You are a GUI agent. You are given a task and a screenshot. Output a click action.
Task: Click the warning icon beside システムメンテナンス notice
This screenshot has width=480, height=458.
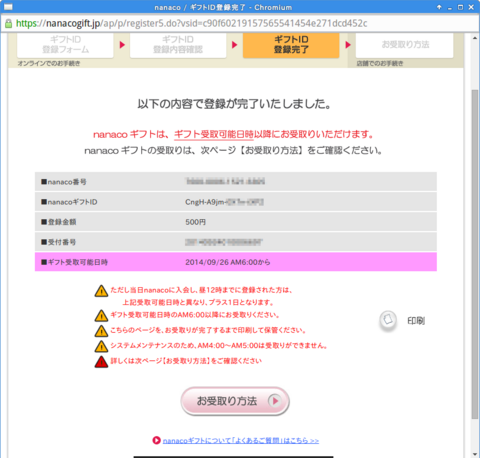pos(101,346)
